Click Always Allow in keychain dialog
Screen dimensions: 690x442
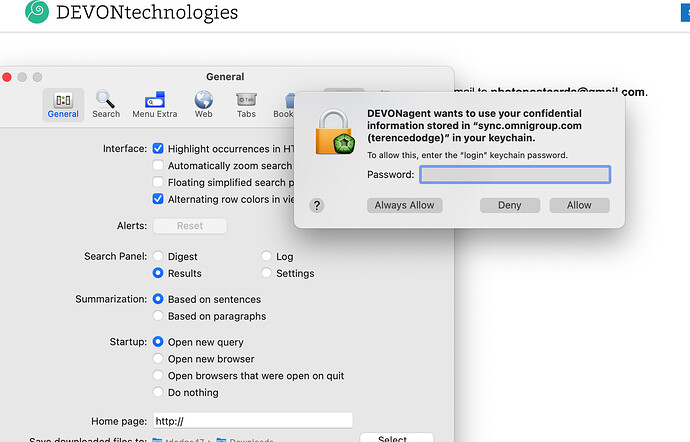[x=404, y=206]
